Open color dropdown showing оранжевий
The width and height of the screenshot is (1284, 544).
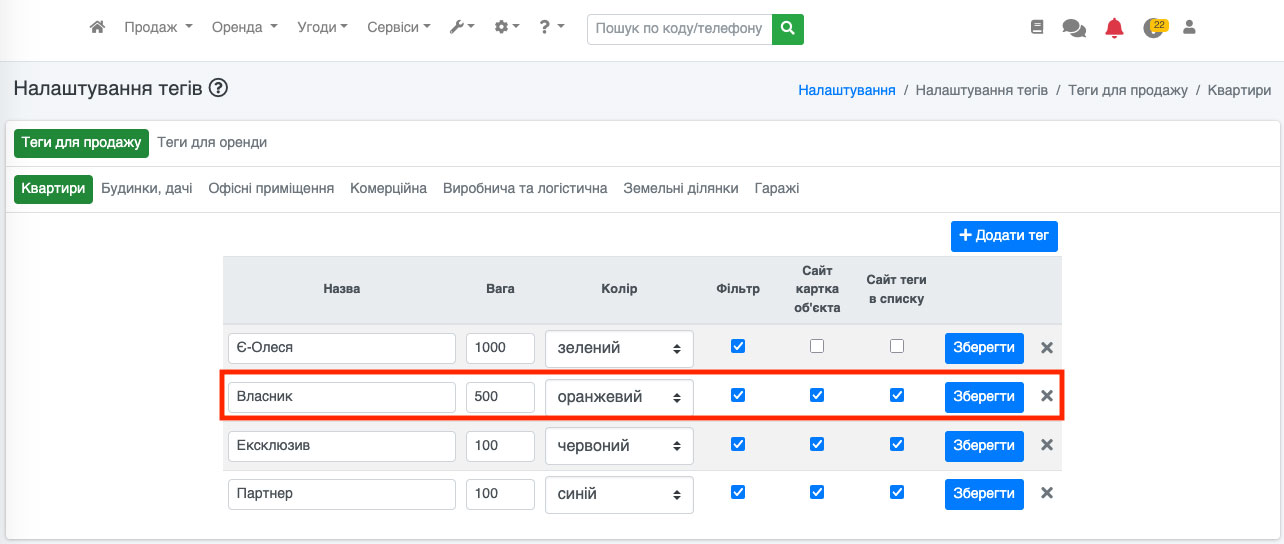619,397
